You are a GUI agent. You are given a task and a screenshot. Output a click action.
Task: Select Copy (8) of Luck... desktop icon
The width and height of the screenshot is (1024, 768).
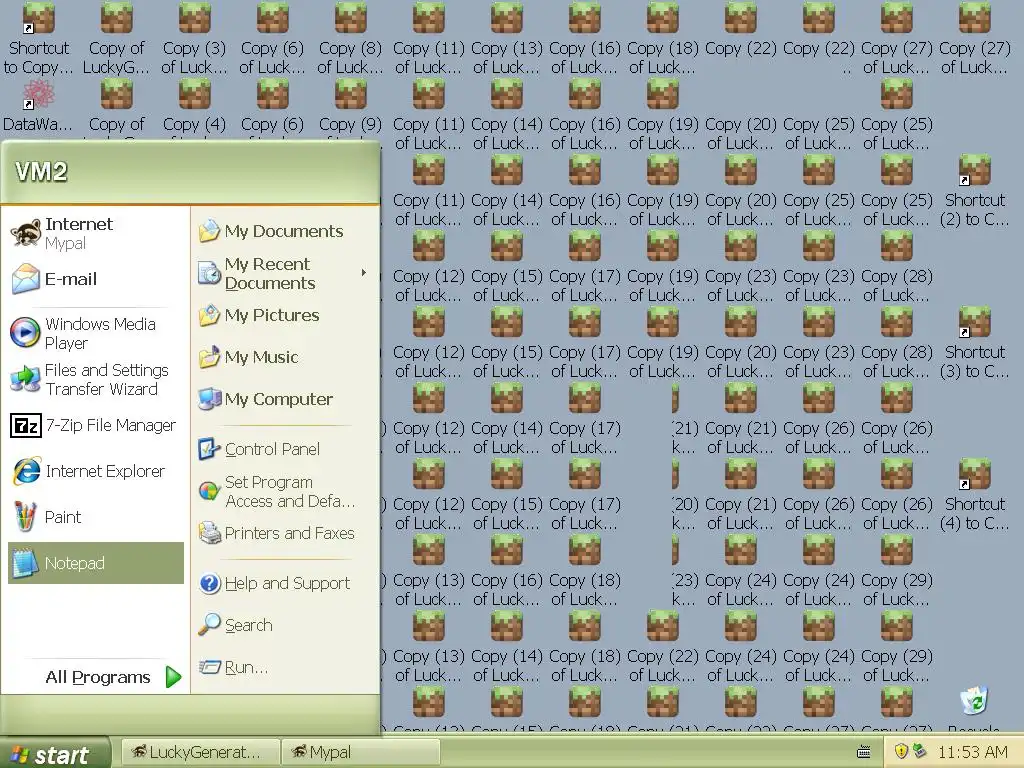[x=350, y=38]
